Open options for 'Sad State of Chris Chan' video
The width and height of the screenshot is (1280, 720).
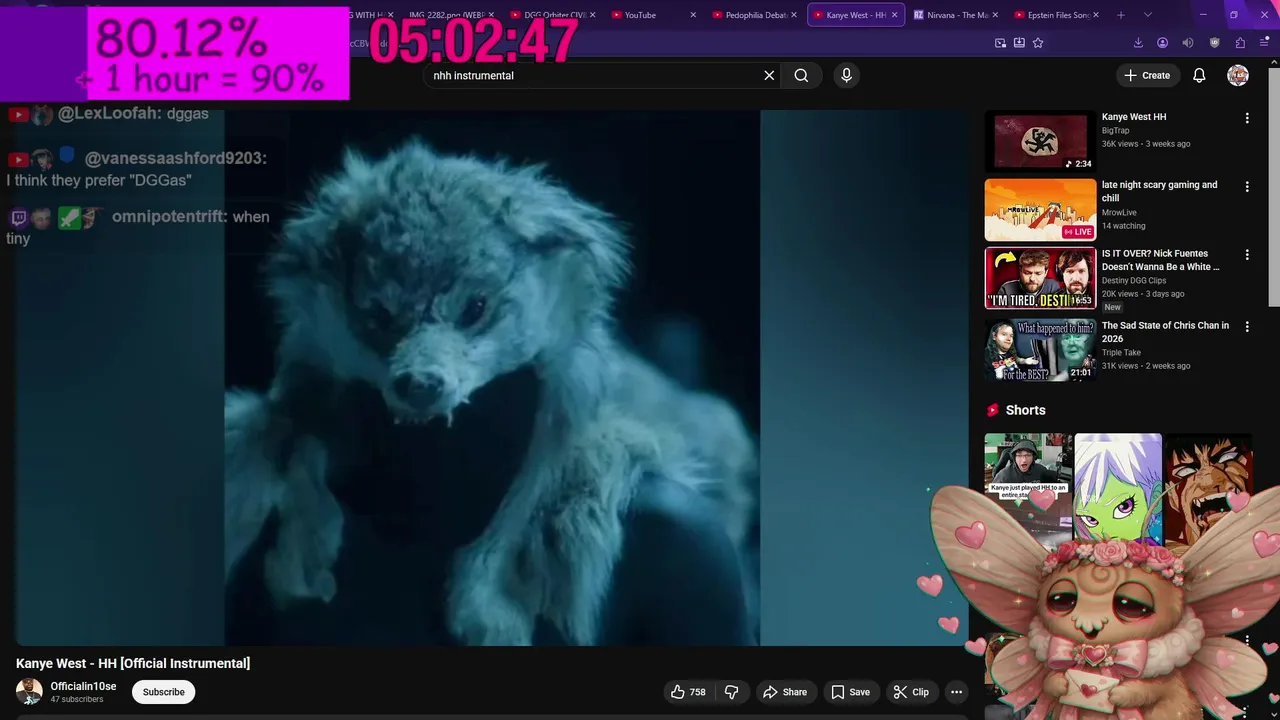[x=1247, y=327]
